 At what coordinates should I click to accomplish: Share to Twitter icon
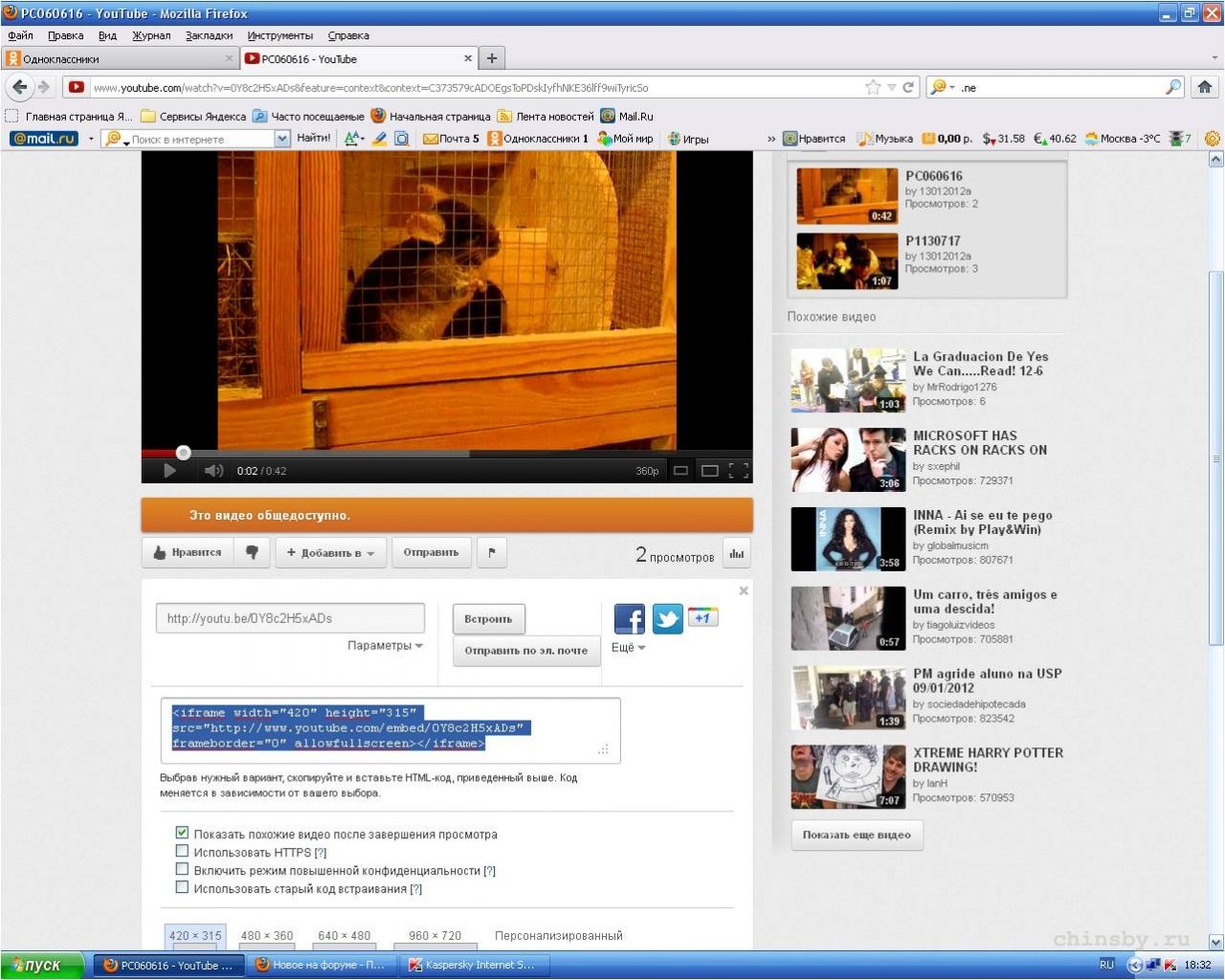[x=667, y=619]
